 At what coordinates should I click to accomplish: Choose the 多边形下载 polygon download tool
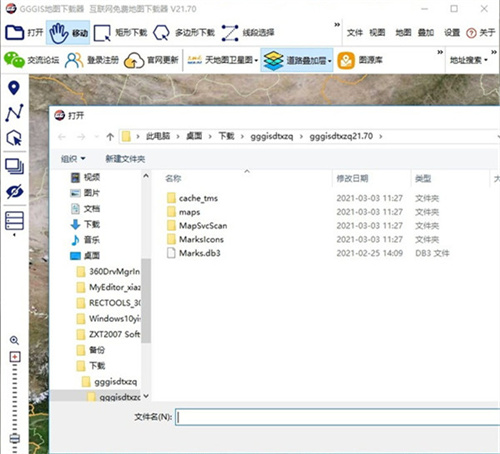(184, 33)
